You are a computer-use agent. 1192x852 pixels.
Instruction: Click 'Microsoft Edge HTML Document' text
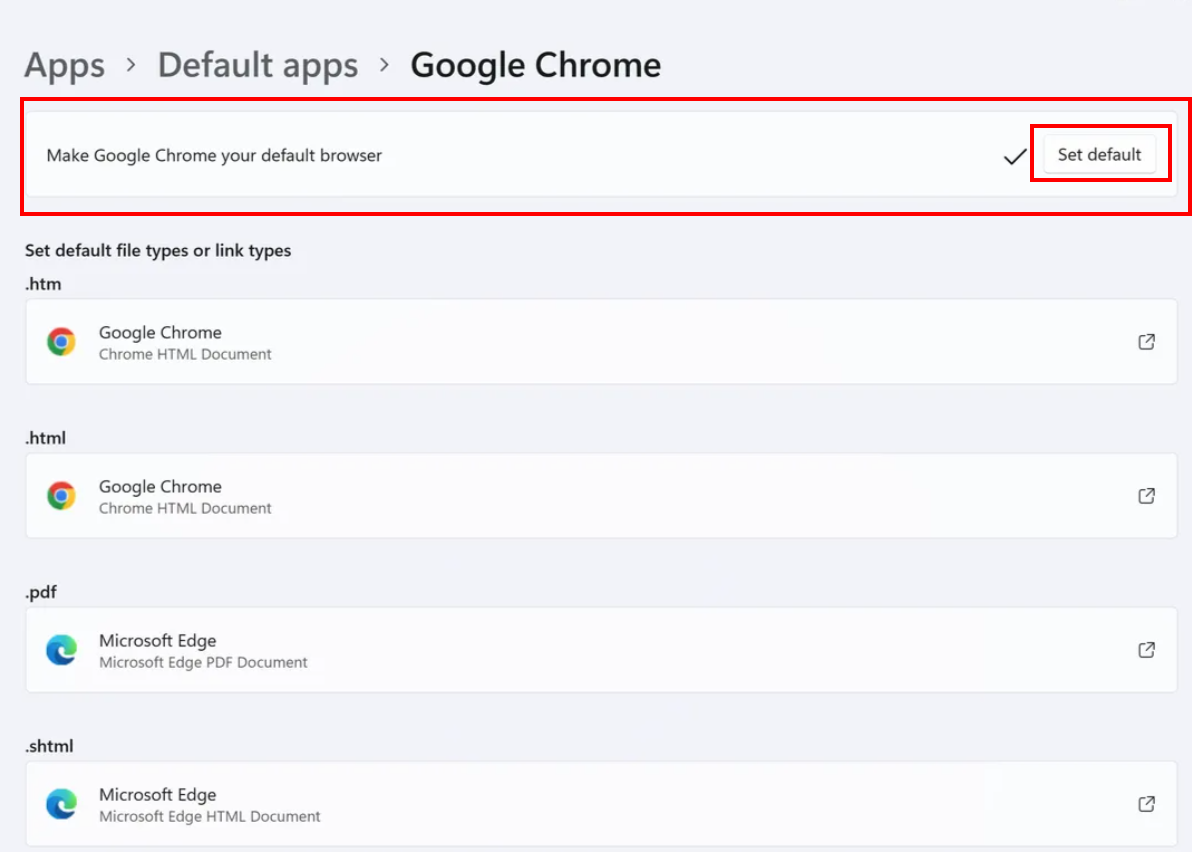click(210, 816)
